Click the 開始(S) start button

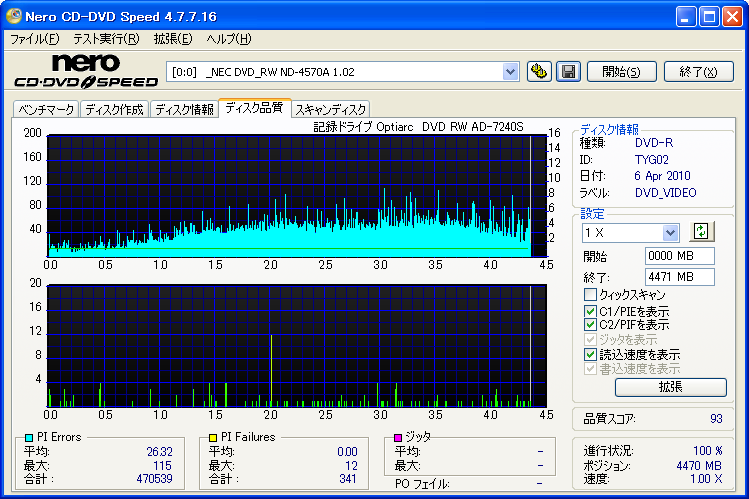pos(621,72)
